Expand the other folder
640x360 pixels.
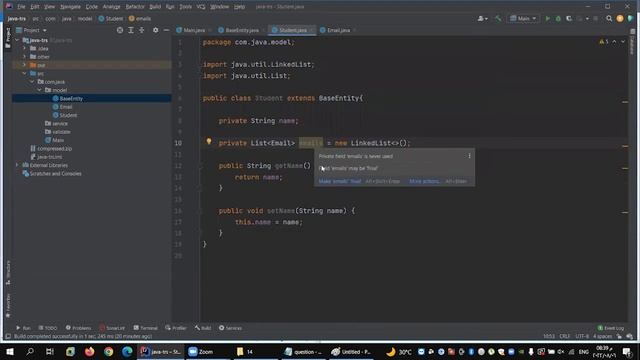click(24, 57)
